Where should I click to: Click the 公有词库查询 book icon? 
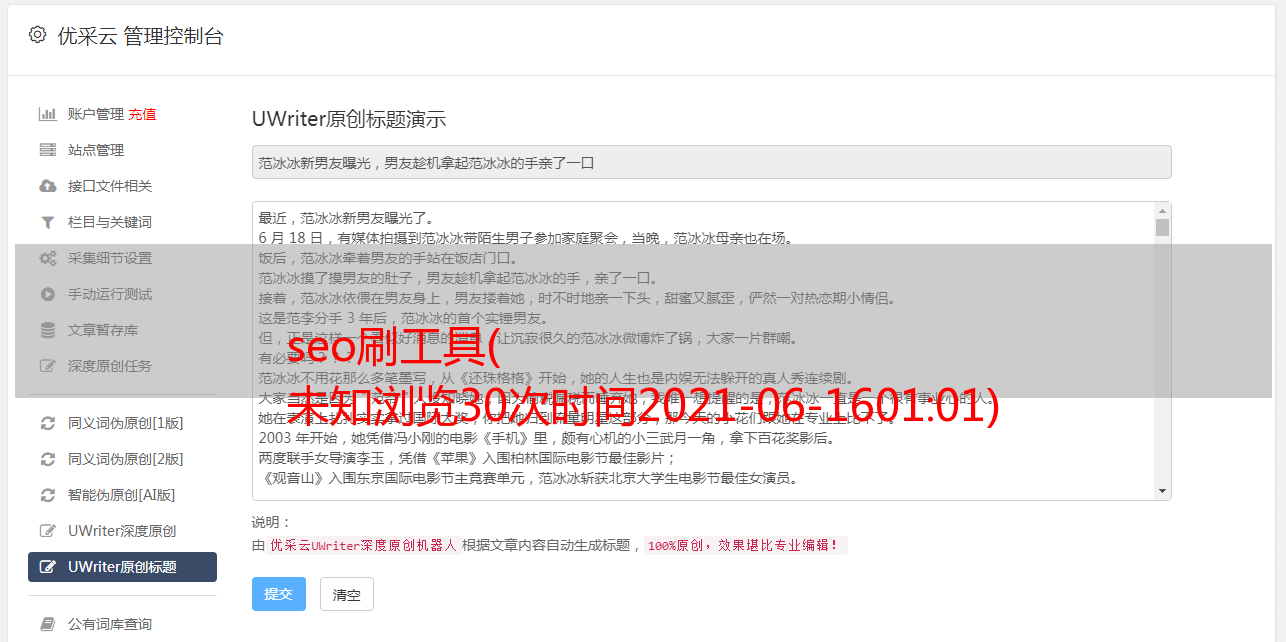point(47,624)
